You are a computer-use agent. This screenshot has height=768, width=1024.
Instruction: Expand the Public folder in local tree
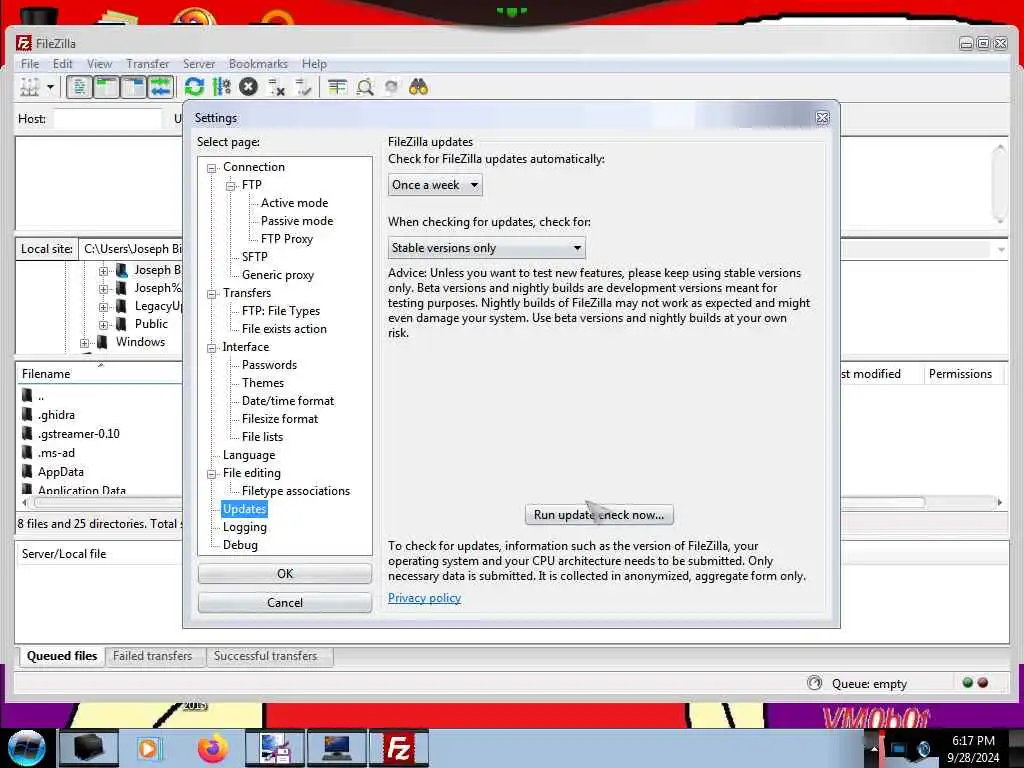click(103, 325)
